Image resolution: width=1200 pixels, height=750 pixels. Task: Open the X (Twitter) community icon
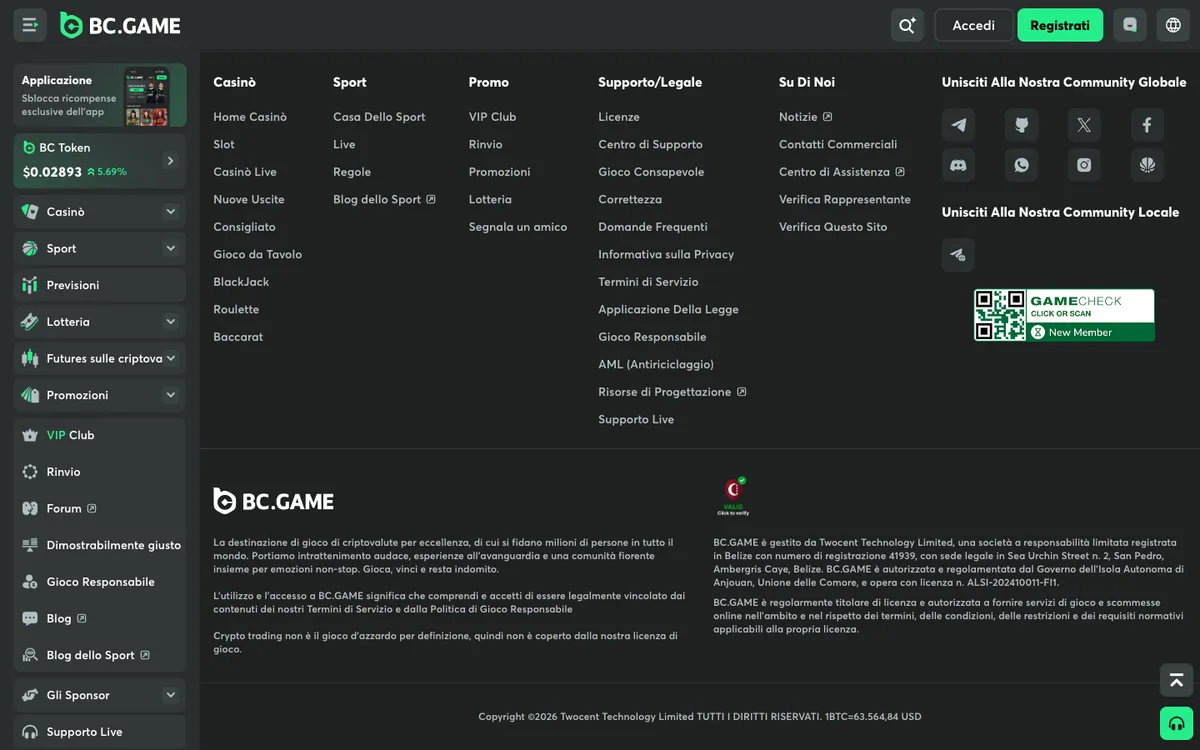1084,125
